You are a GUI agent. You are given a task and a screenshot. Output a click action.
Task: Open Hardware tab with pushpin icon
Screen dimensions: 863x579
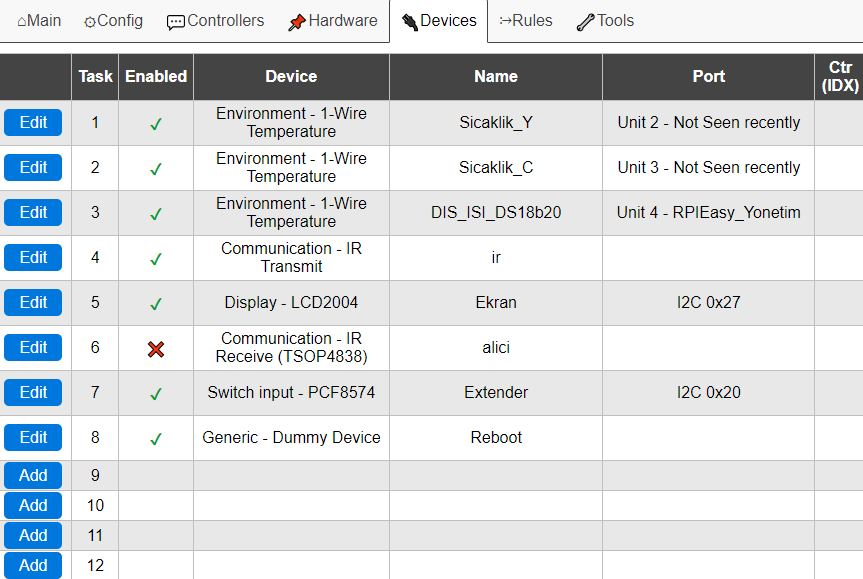[332, 21]
